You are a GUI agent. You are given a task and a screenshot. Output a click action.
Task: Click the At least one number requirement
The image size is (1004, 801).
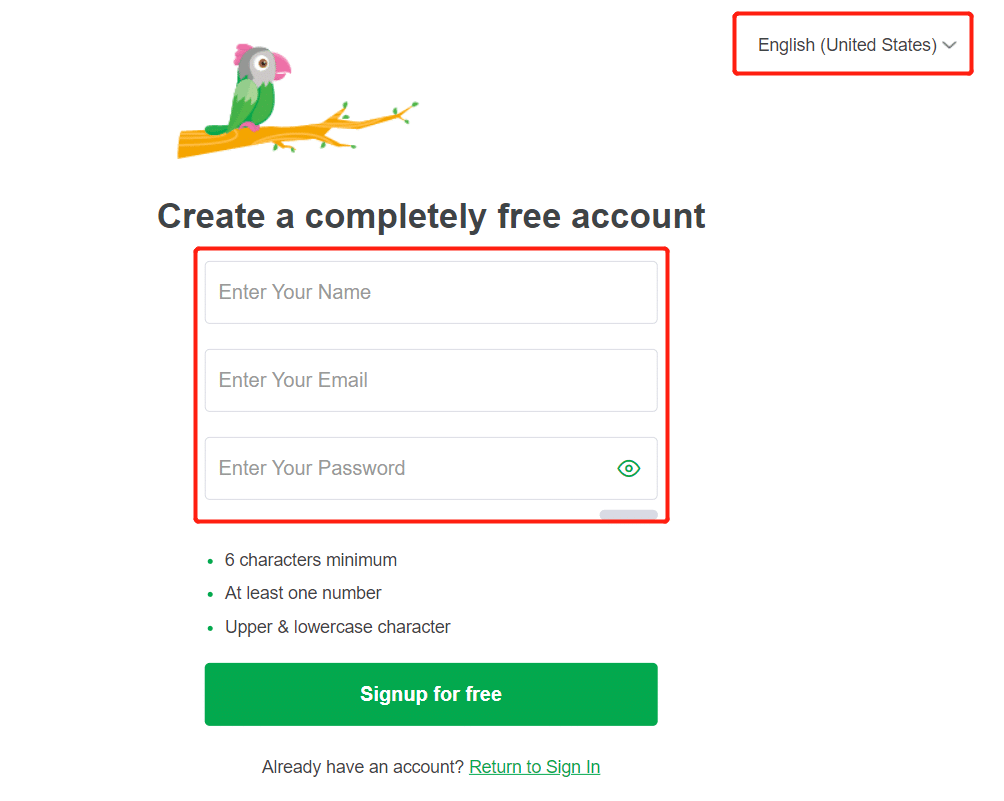point(303,594)
